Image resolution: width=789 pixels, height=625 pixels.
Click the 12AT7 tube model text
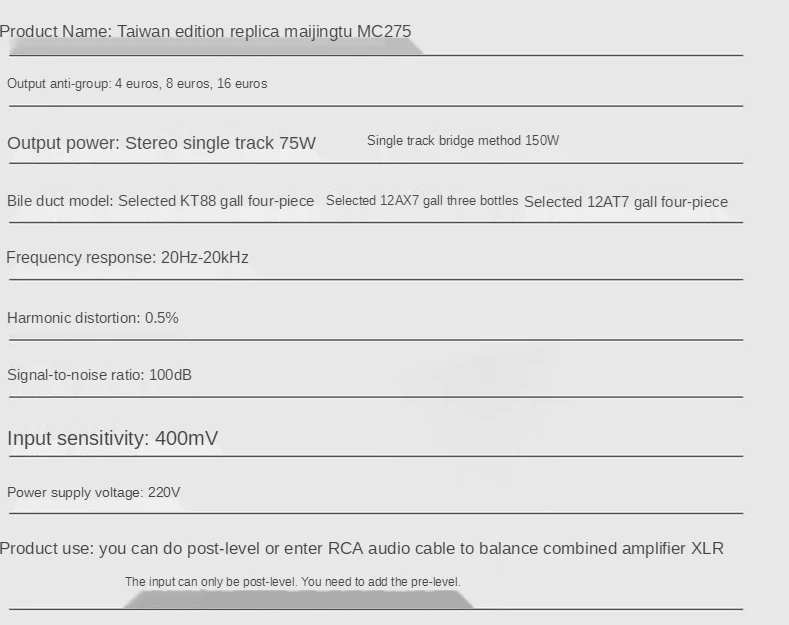[x=608, y=202]
